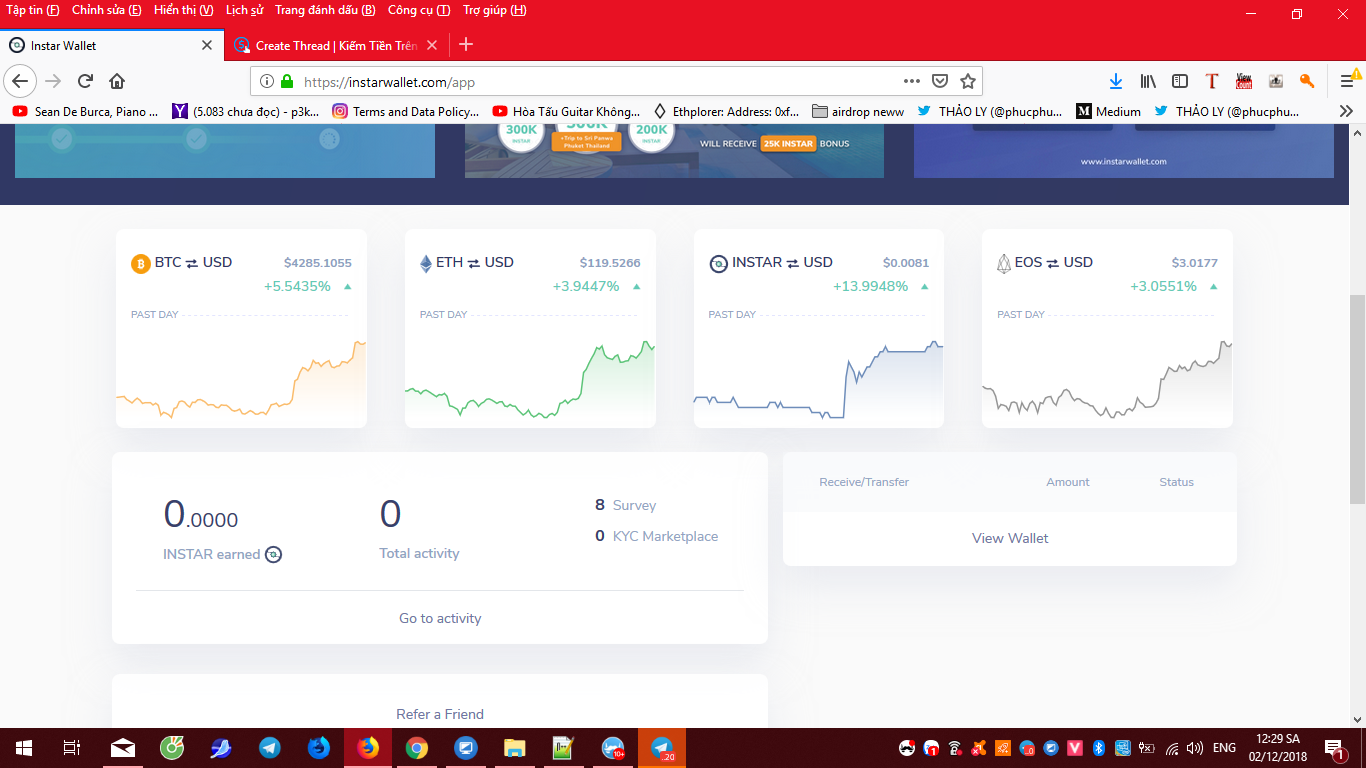This screenshot has width=1366, height=768.
Task: Go back to the previous page
Action: (x=20, y=81)
